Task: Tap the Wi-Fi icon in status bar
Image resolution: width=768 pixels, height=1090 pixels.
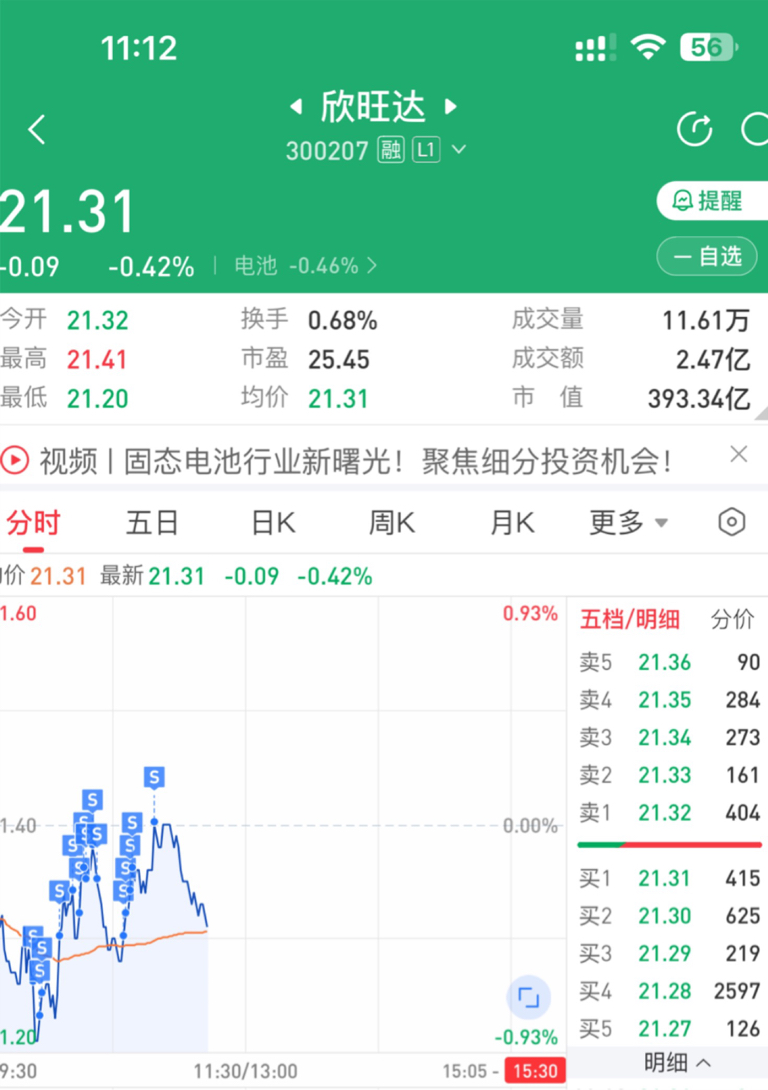Action: pos(648,47)
